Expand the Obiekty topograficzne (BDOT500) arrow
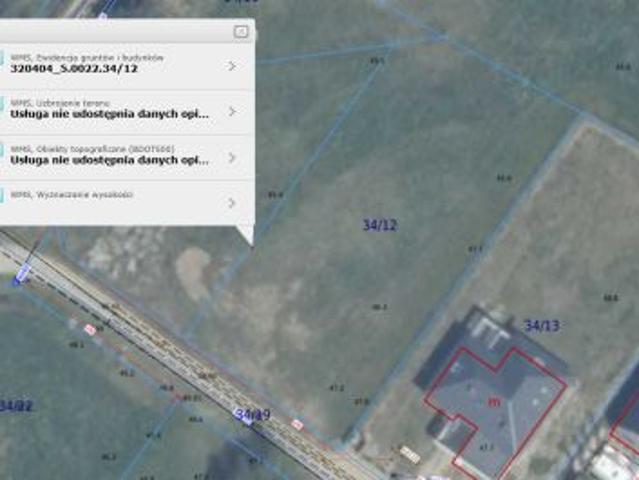Viewport: 639px width, 480px height. tap(232, 157)
